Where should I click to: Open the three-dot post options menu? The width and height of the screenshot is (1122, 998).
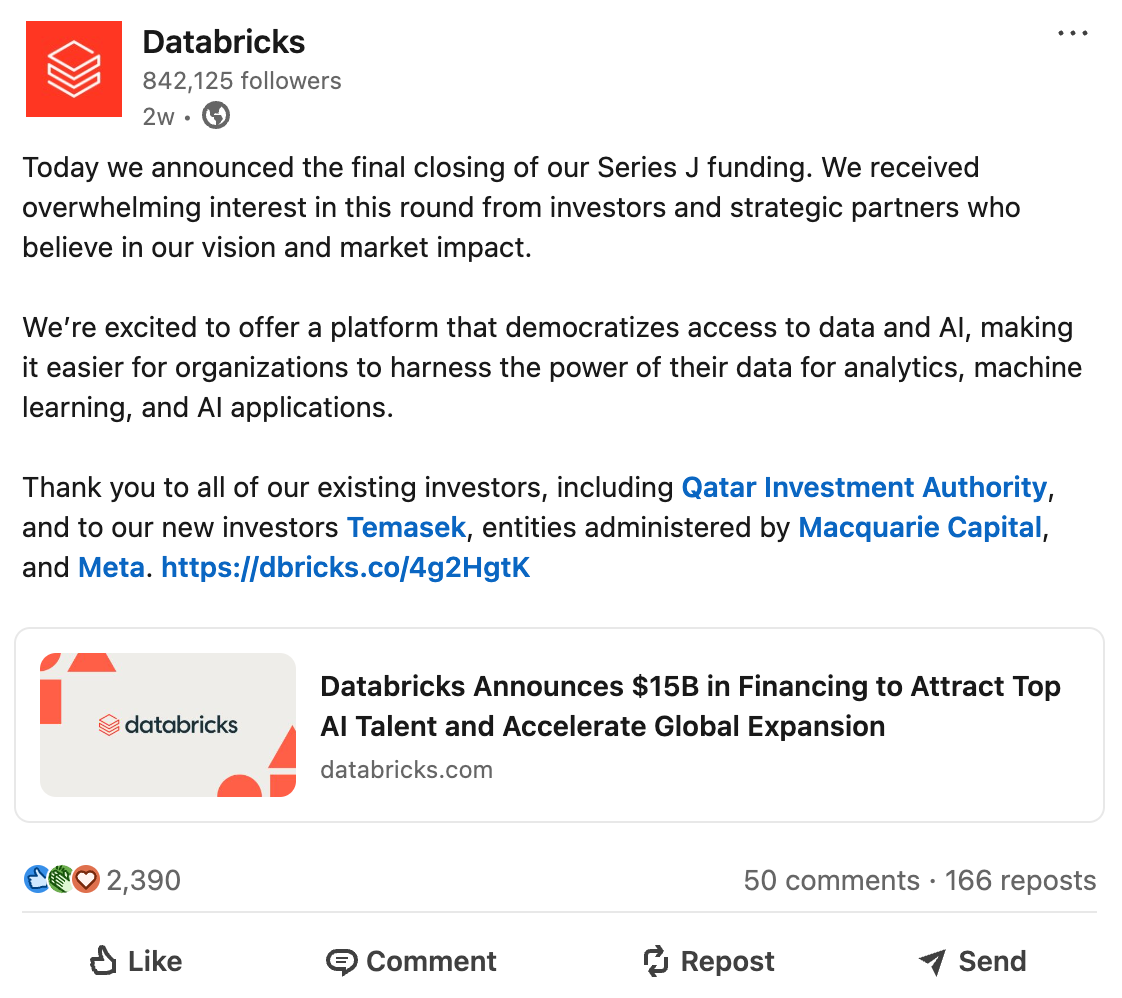click(x=1072, y=33)
